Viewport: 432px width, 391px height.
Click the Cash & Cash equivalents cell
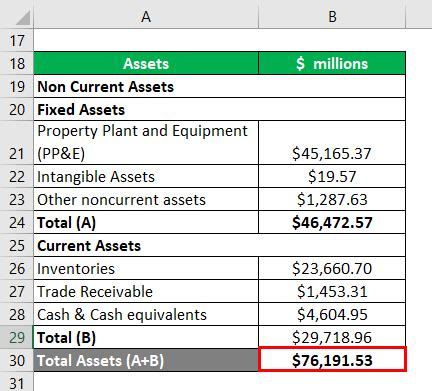pyautogui.click(x=146, y=314)
